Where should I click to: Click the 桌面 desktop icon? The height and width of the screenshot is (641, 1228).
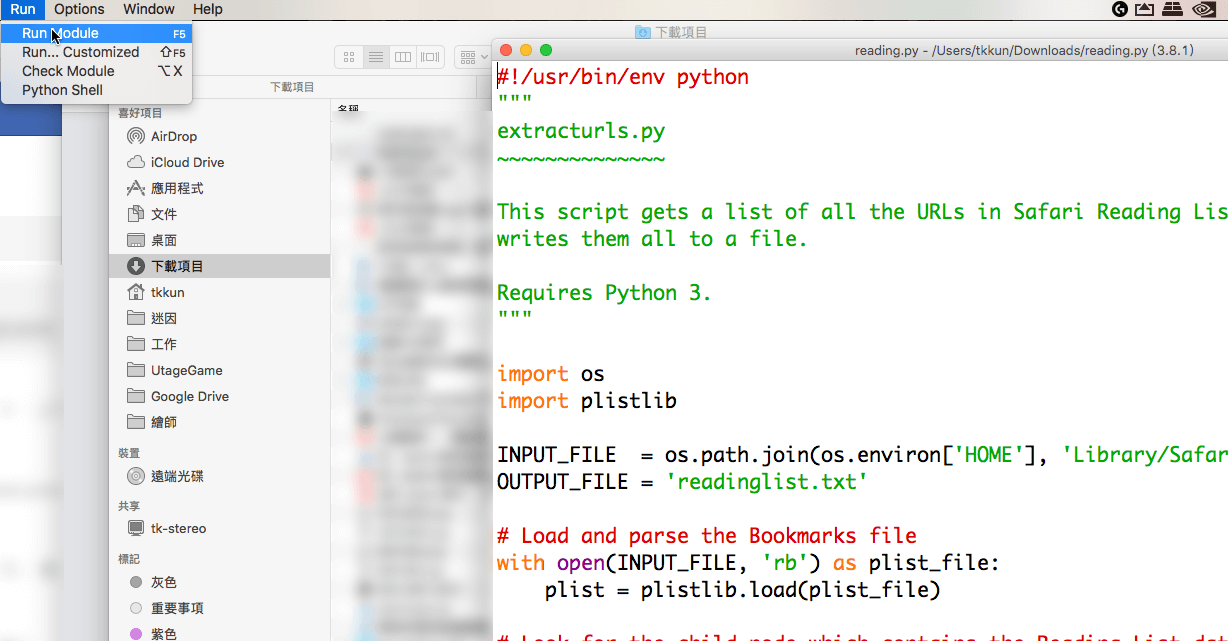pos(136,240)
